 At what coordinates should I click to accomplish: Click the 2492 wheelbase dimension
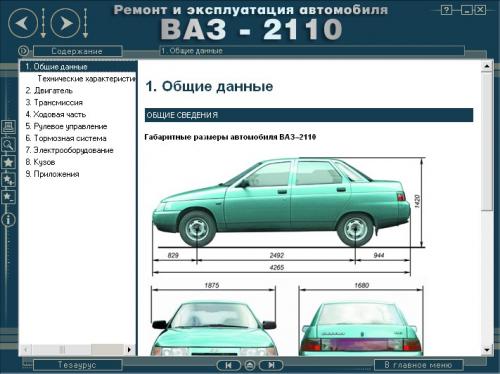pos(277,255)
